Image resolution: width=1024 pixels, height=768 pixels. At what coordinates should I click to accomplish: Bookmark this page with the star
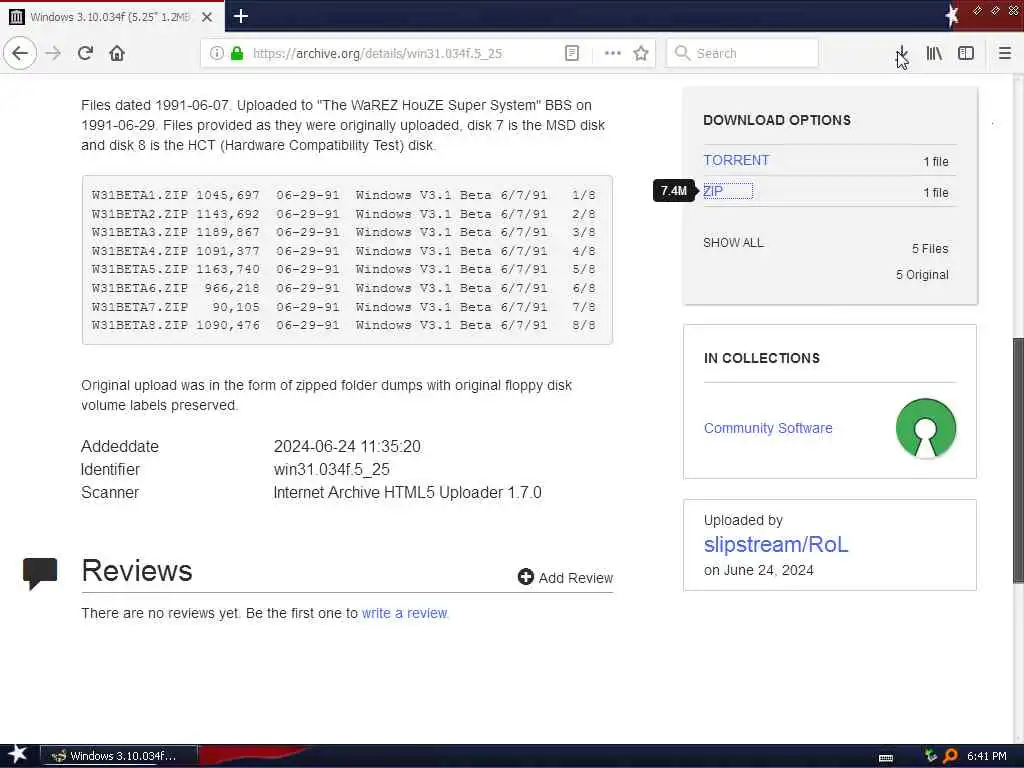click(641, 53)
